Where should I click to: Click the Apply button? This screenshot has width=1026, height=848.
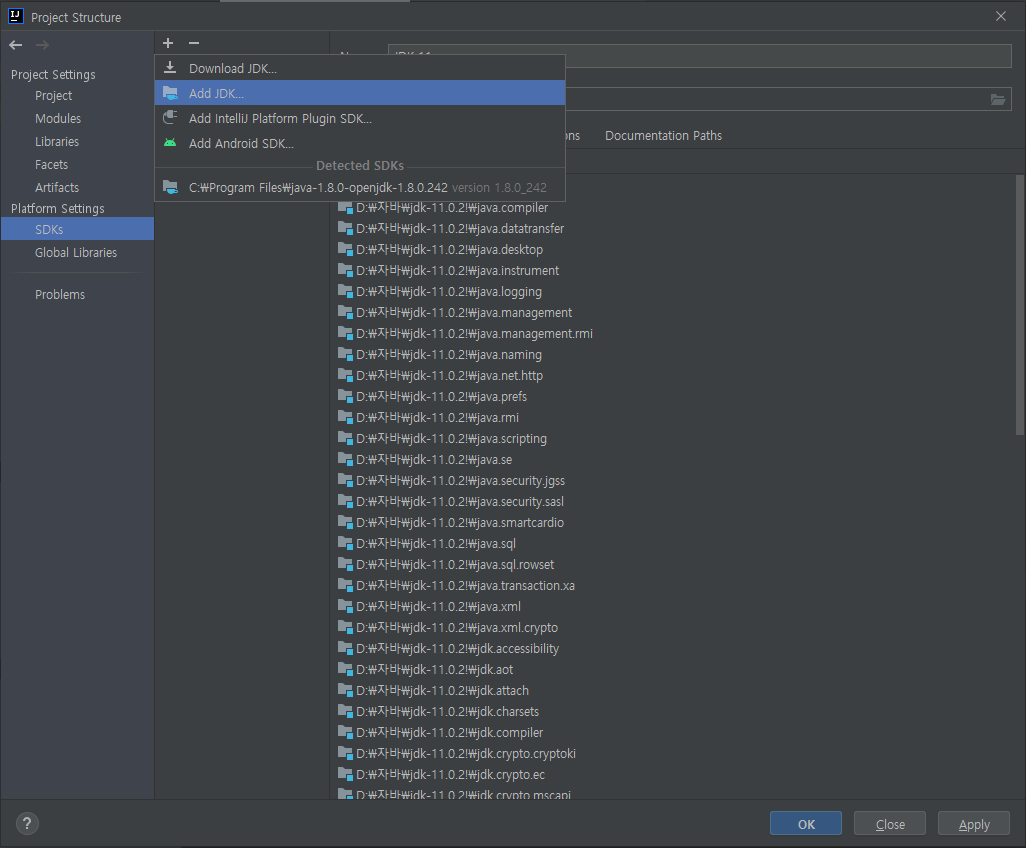[x=974, y=824]
